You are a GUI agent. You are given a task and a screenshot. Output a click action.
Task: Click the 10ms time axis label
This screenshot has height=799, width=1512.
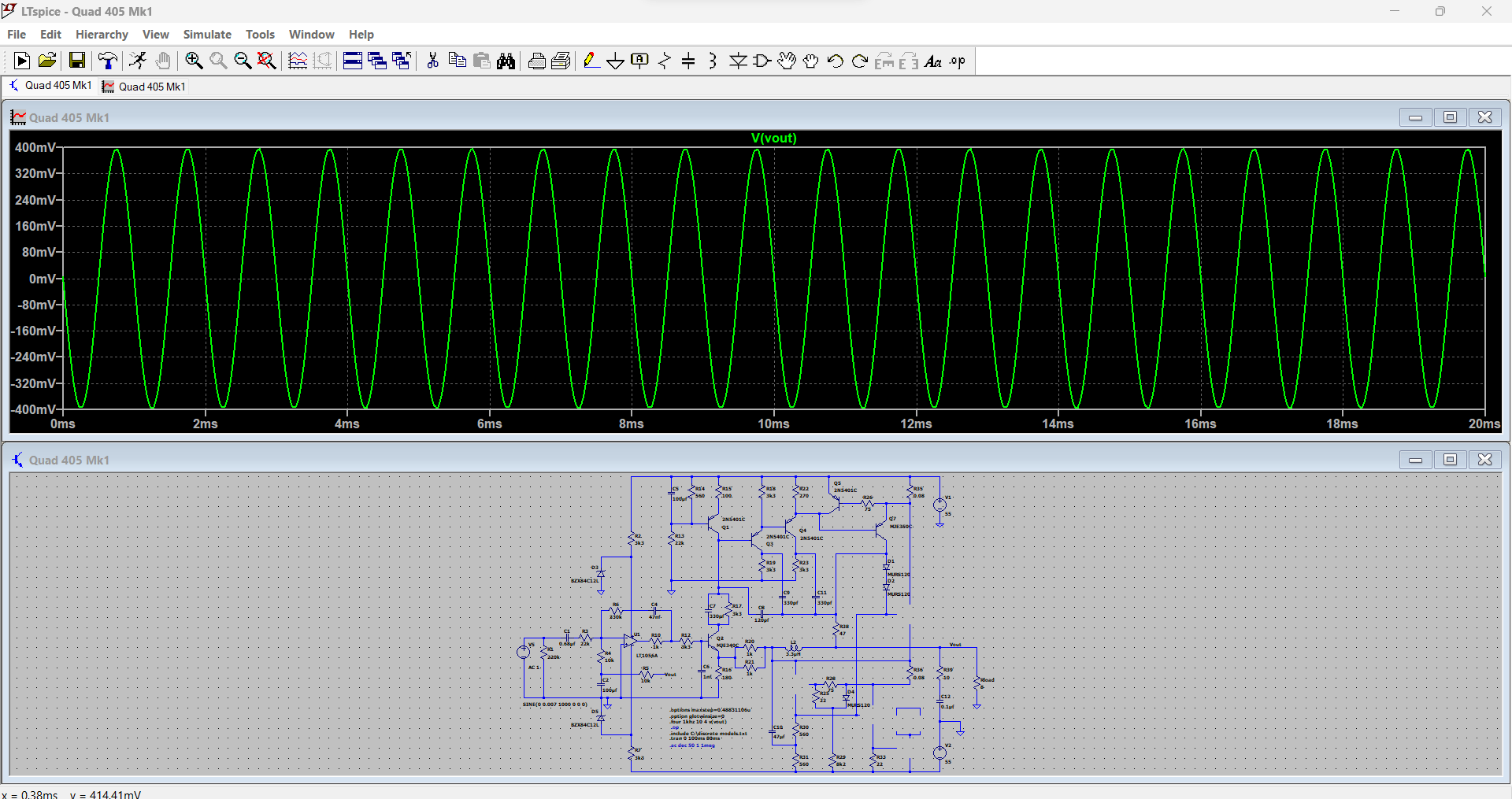click(x=773, y=424)
